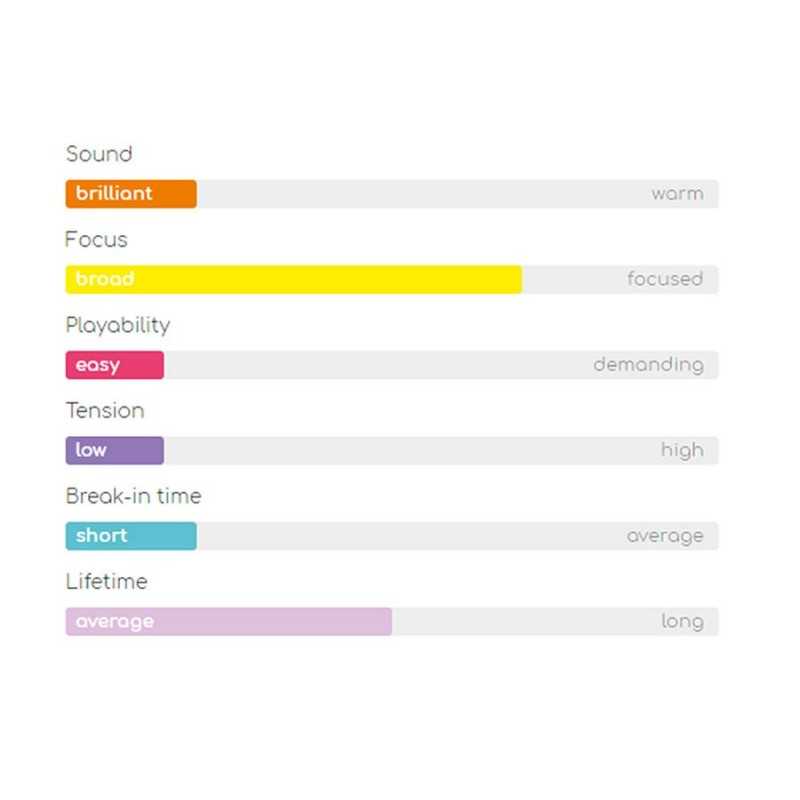Image resolution: width=800 pixels, height=800 pixels.
Task: Click the Playability heading
Action: coord(118,326)
